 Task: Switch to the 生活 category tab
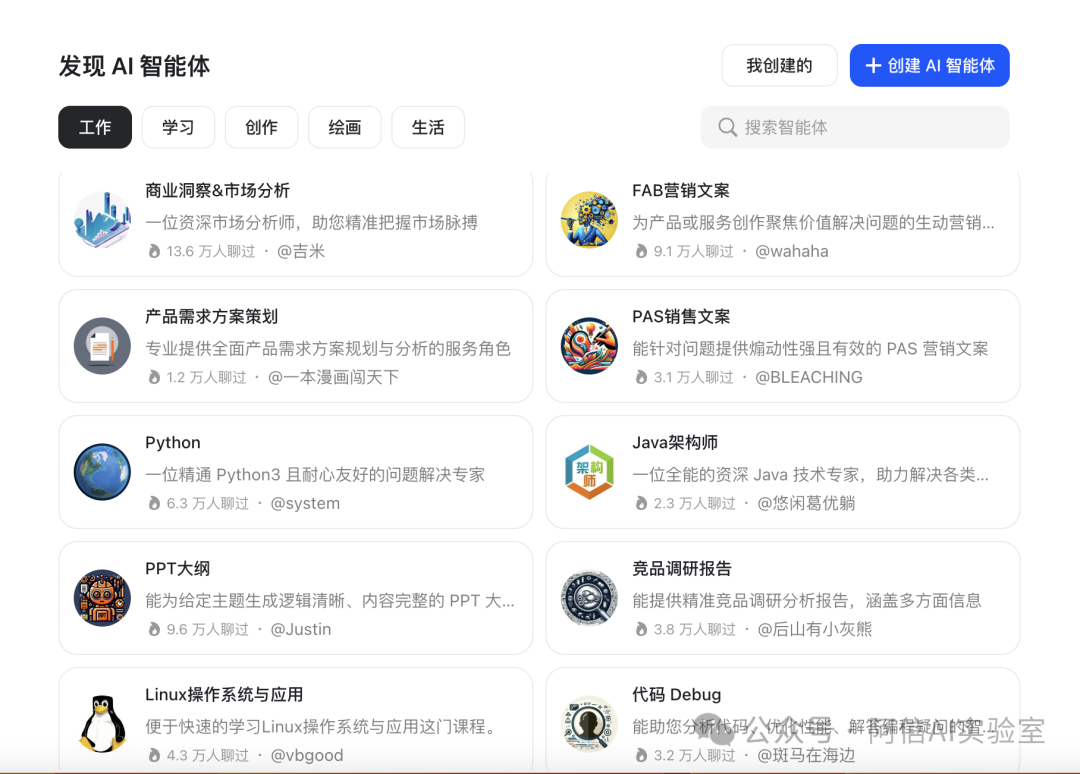428,127
